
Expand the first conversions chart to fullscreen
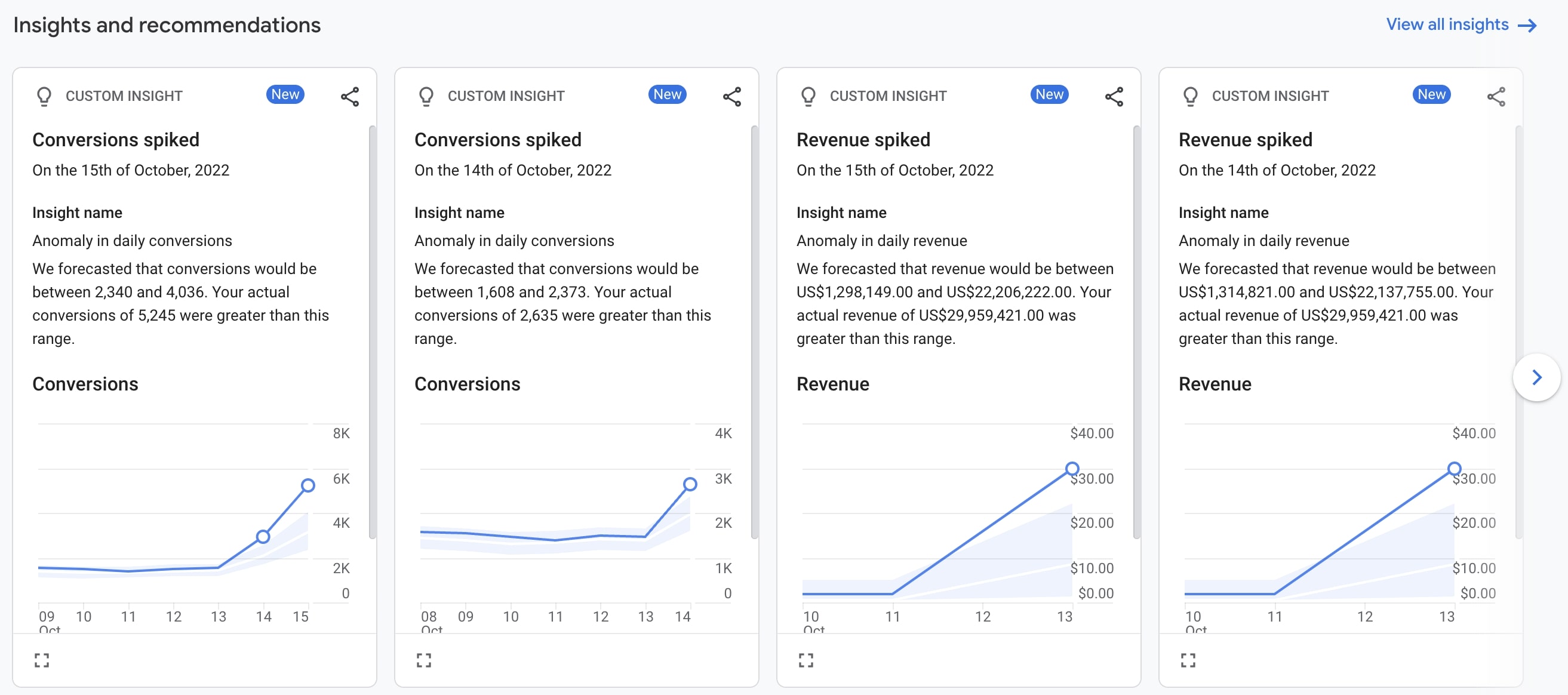tap(41, 659)
